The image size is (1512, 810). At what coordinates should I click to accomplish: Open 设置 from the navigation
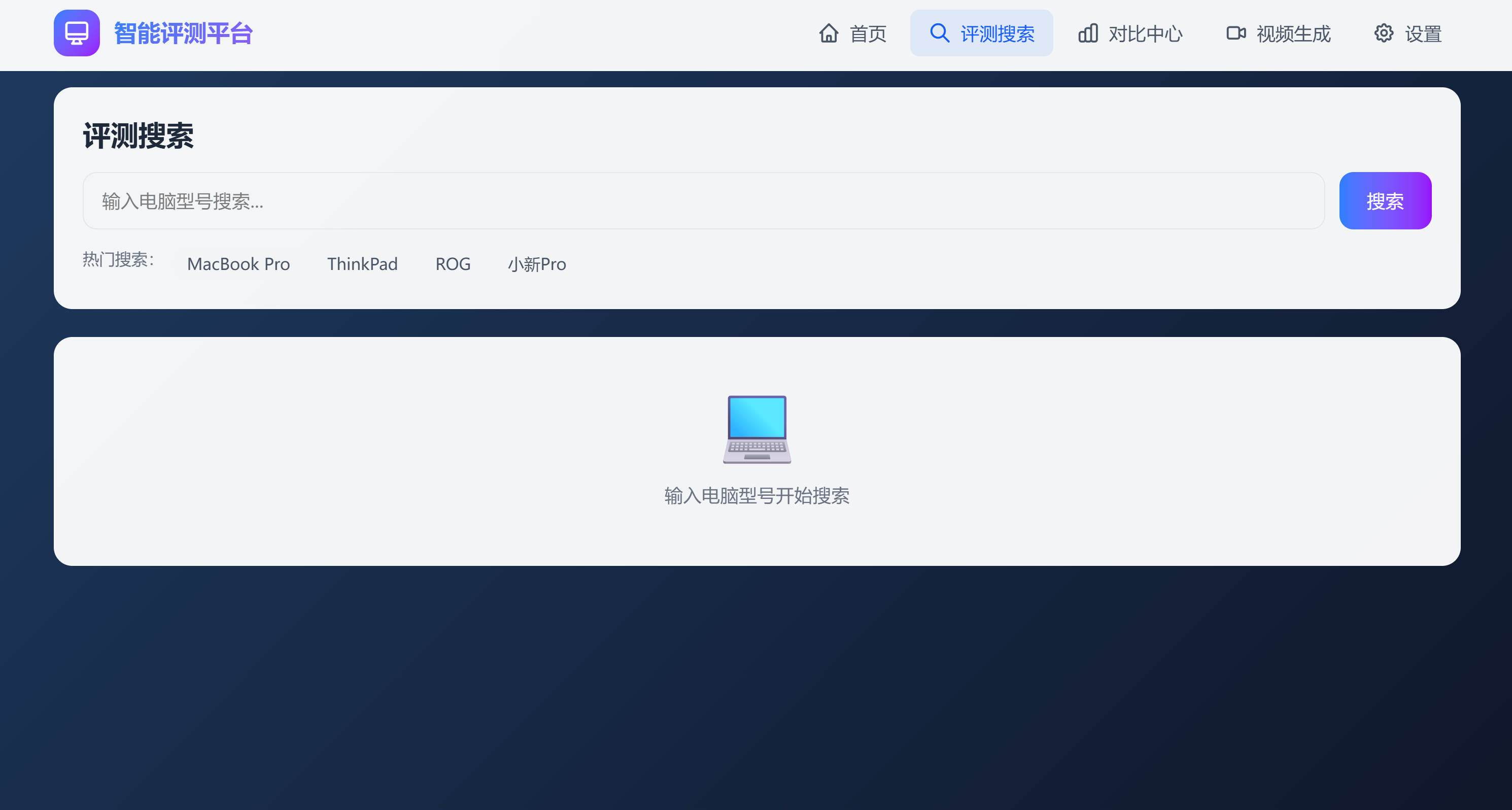1423,34
